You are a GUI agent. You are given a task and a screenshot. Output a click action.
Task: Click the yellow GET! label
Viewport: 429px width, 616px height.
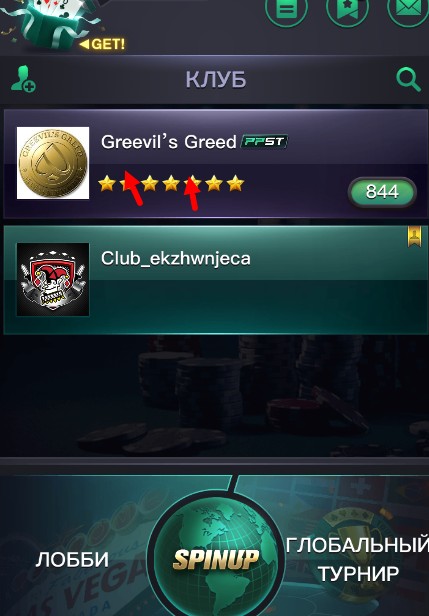(103, 44)
